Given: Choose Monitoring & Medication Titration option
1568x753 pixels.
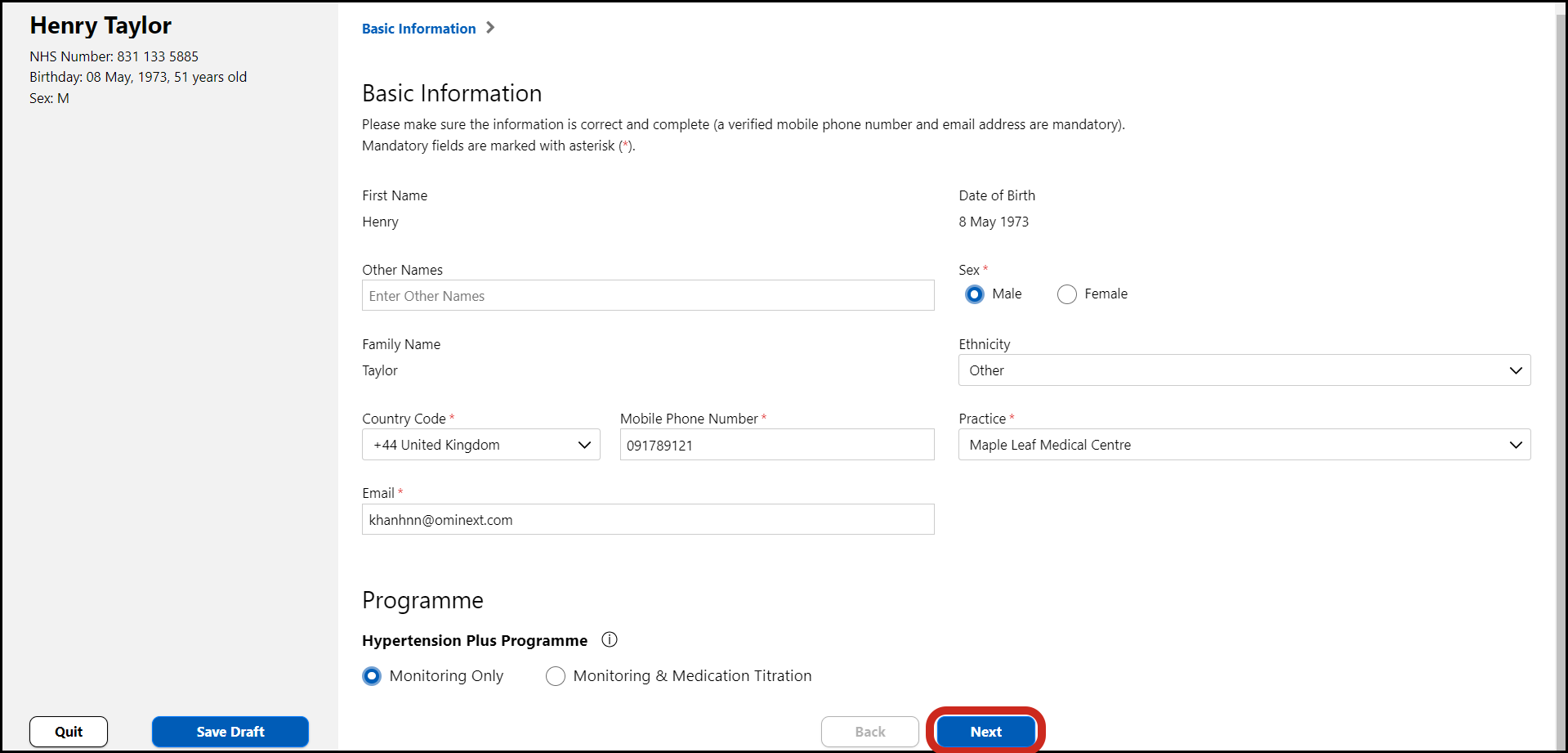Looking at the screenshot, I should click(x=556, y=676).
